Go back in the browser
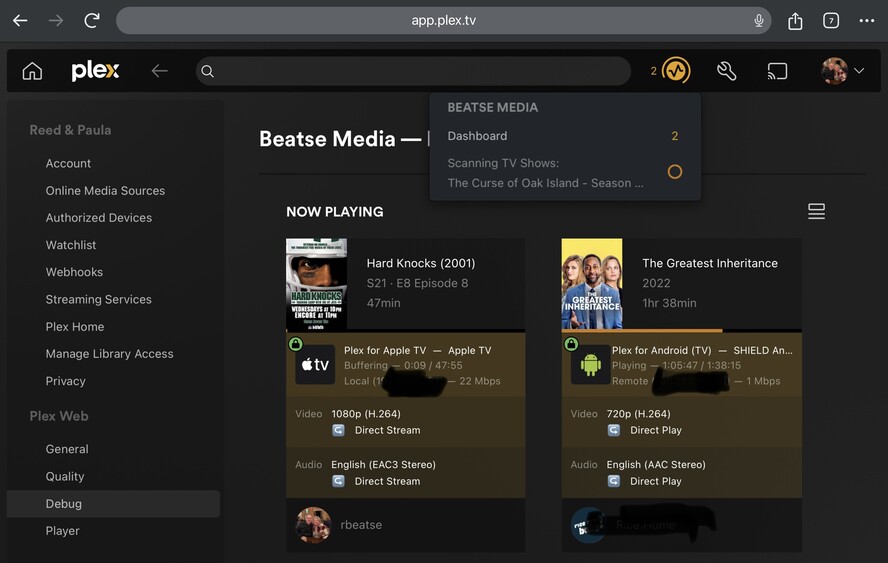 [x=20, y=21]
